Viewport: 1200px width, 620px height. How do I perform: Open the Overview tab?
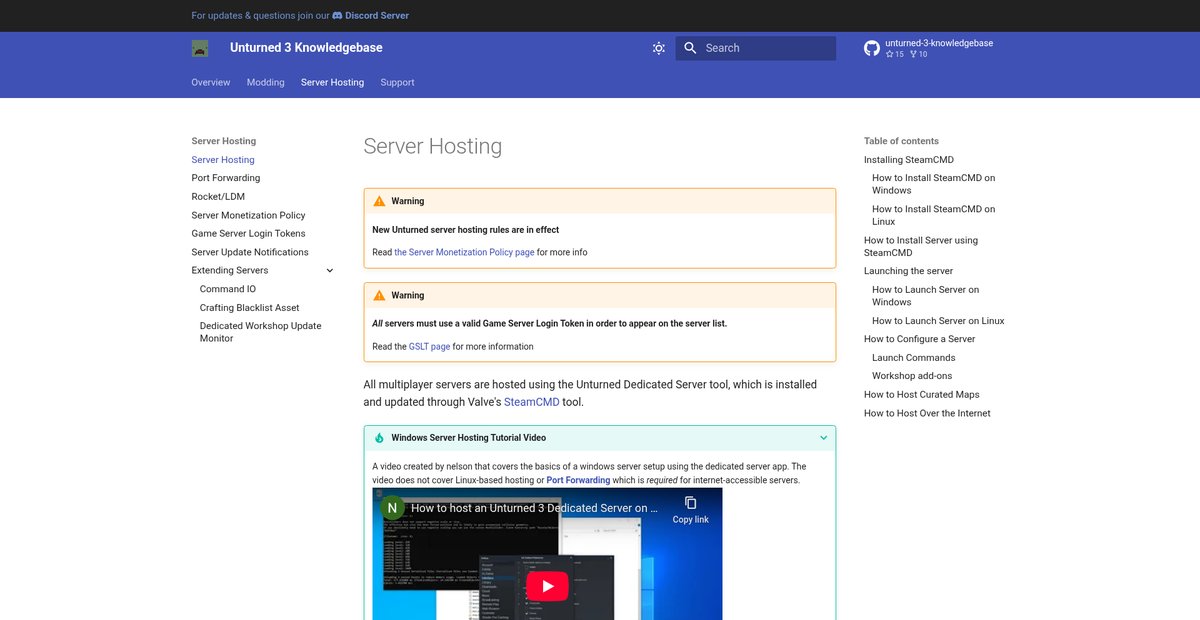point(211,82)
